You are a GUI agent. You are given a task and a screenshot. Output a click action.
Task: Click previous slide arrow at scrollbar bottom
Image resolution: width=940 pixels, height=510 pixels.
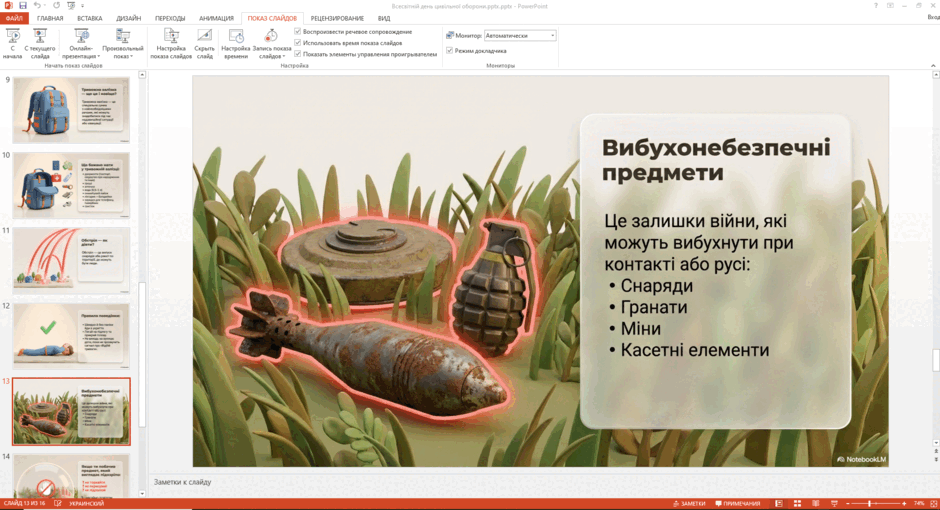coord(936,451)
